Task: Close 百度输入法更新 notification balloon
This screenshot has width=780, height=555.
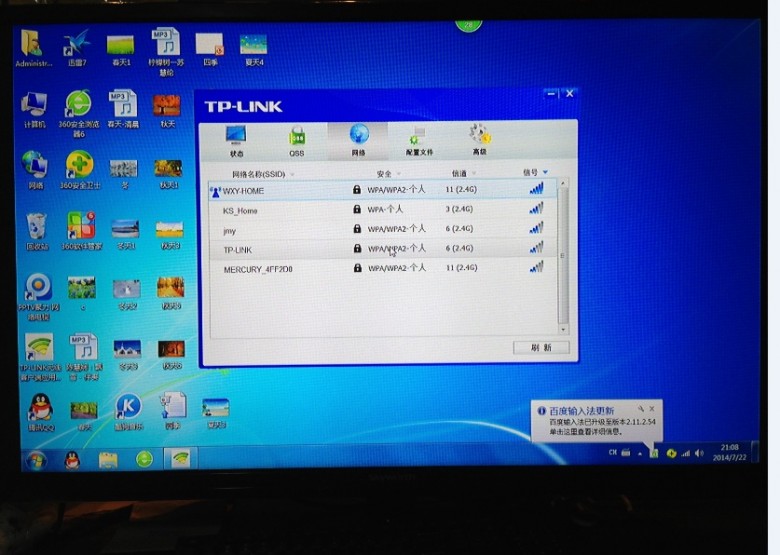Action: 652,409
